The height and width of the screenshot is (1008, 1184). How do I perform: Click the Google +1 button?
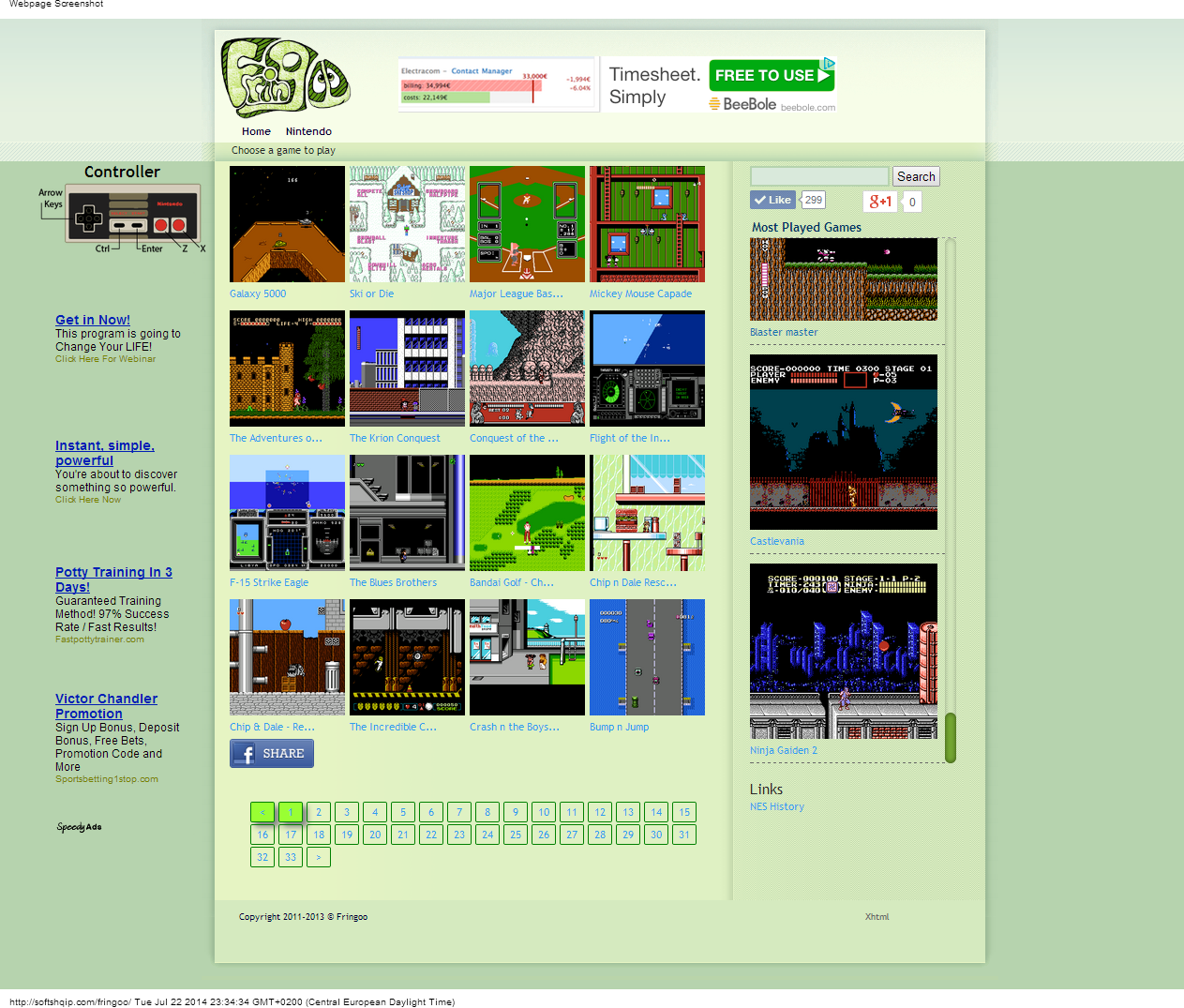pos(880,202)
